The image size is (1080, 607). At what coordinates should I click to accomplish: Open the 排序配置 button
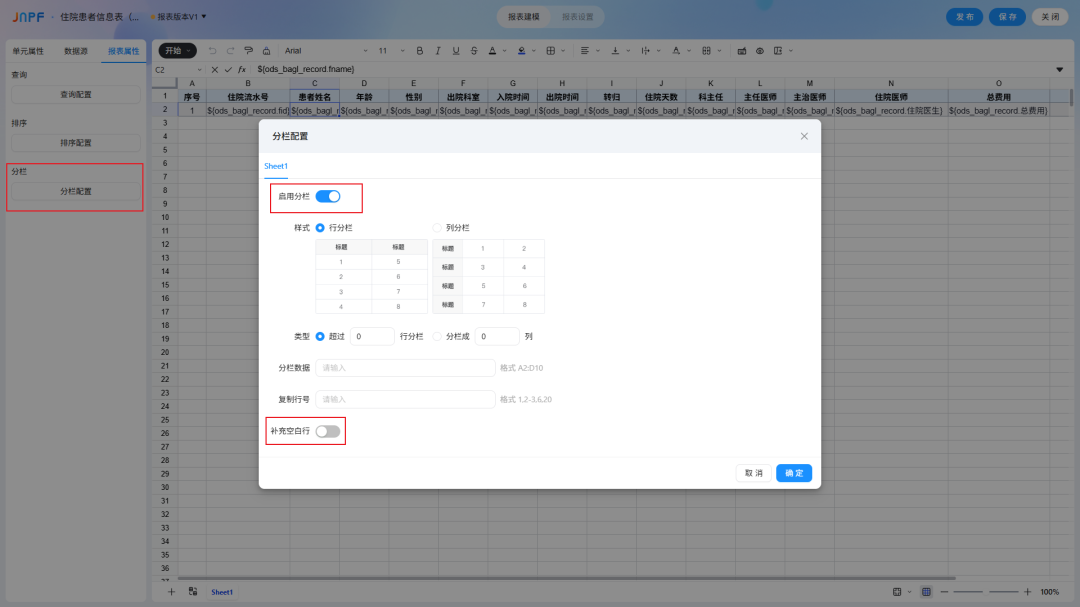pyautogui.click(x=76, y=143)
